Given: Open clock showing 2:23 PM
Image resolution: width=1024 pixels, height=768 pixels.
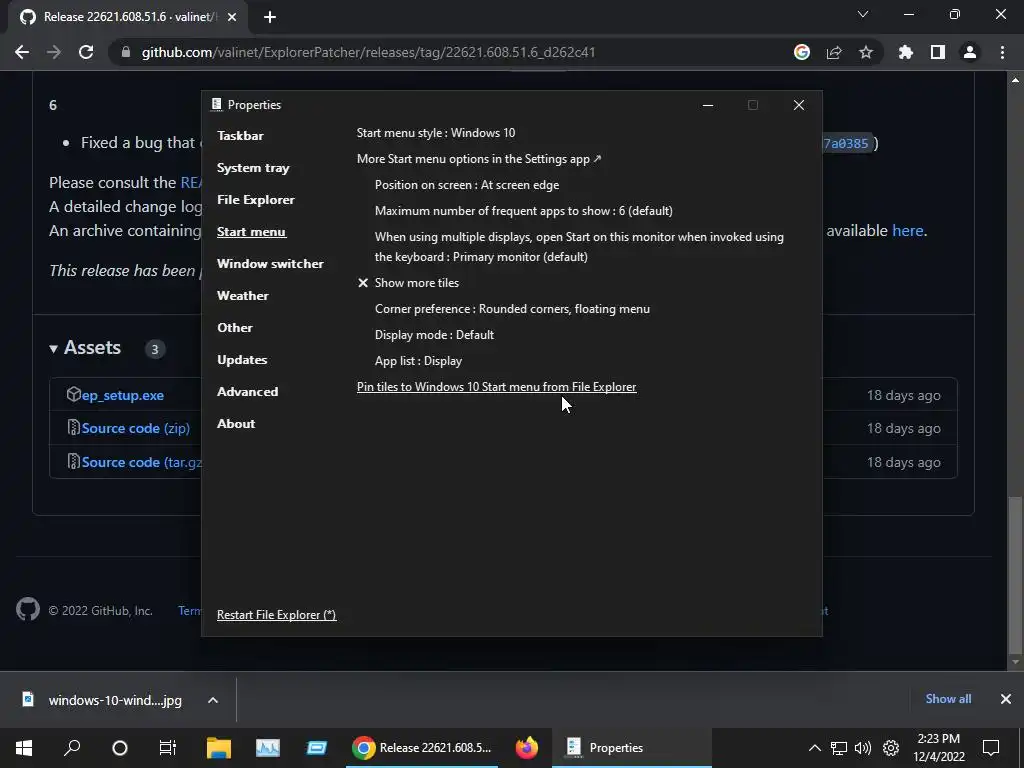Looking at the screenshot, I should point(938,748).
